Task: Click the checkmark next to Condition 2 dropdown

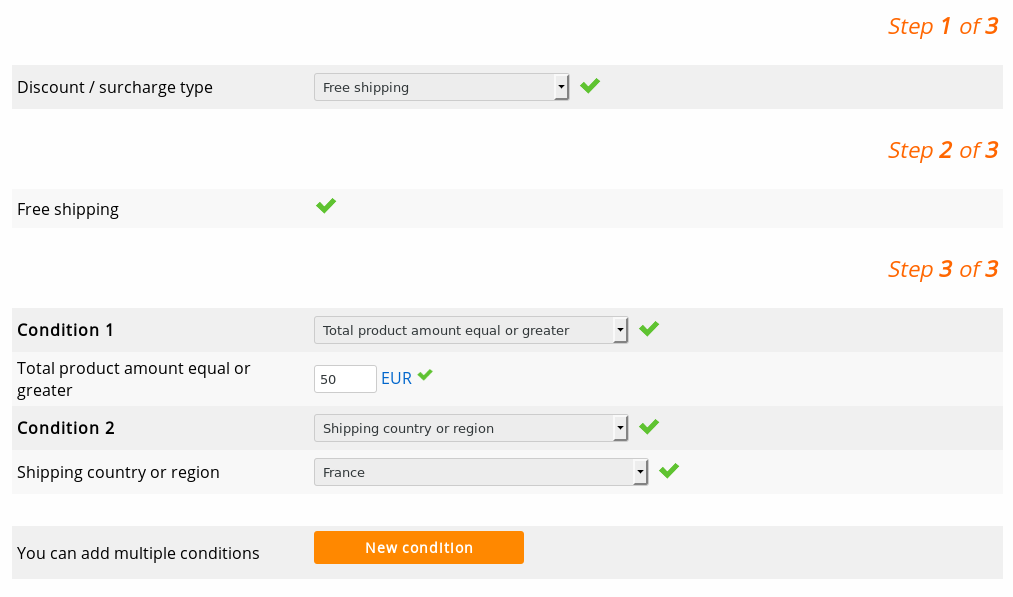Action: pyautogui.click(x=649, y=426)
